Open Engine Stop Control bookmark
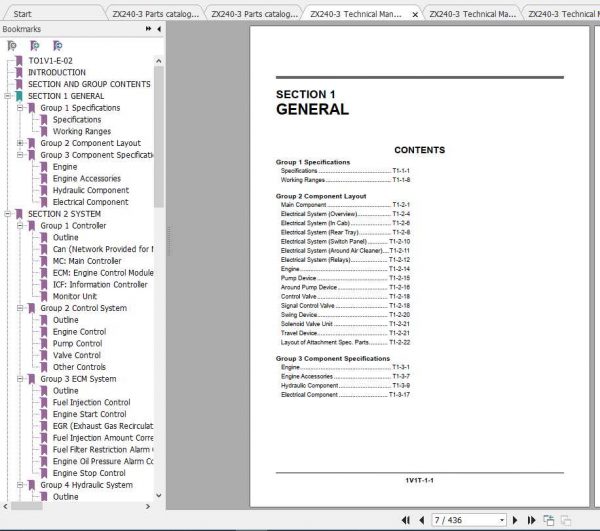 (x=89, y=473)
